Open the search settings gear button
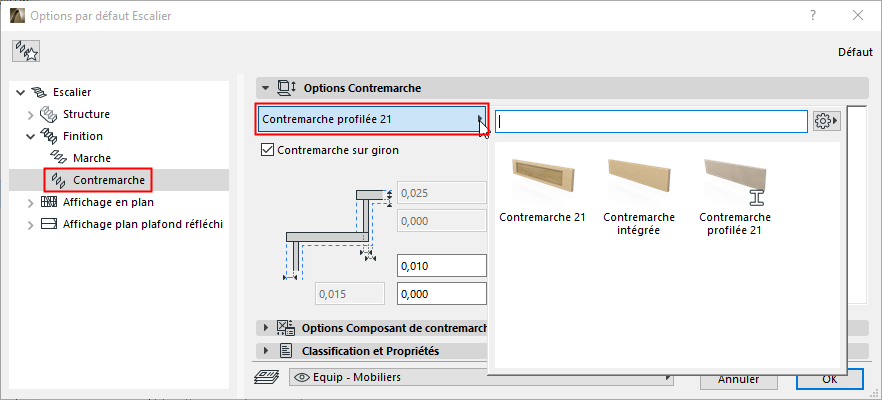The height and width of the screenshot is (400, 882). tap(826, 120)
